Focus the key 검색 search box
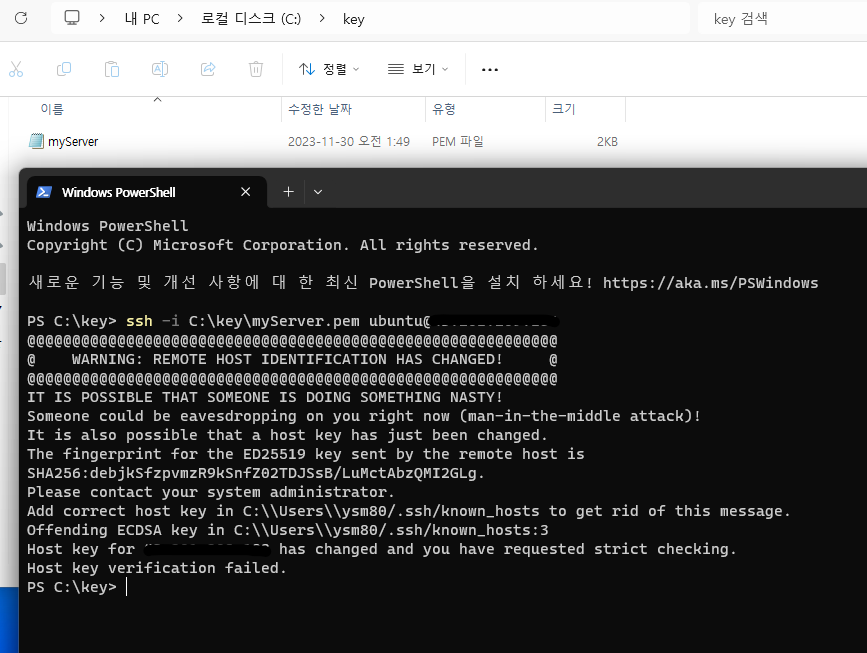This screenshot has width=867, height=653. pos(782,19)
